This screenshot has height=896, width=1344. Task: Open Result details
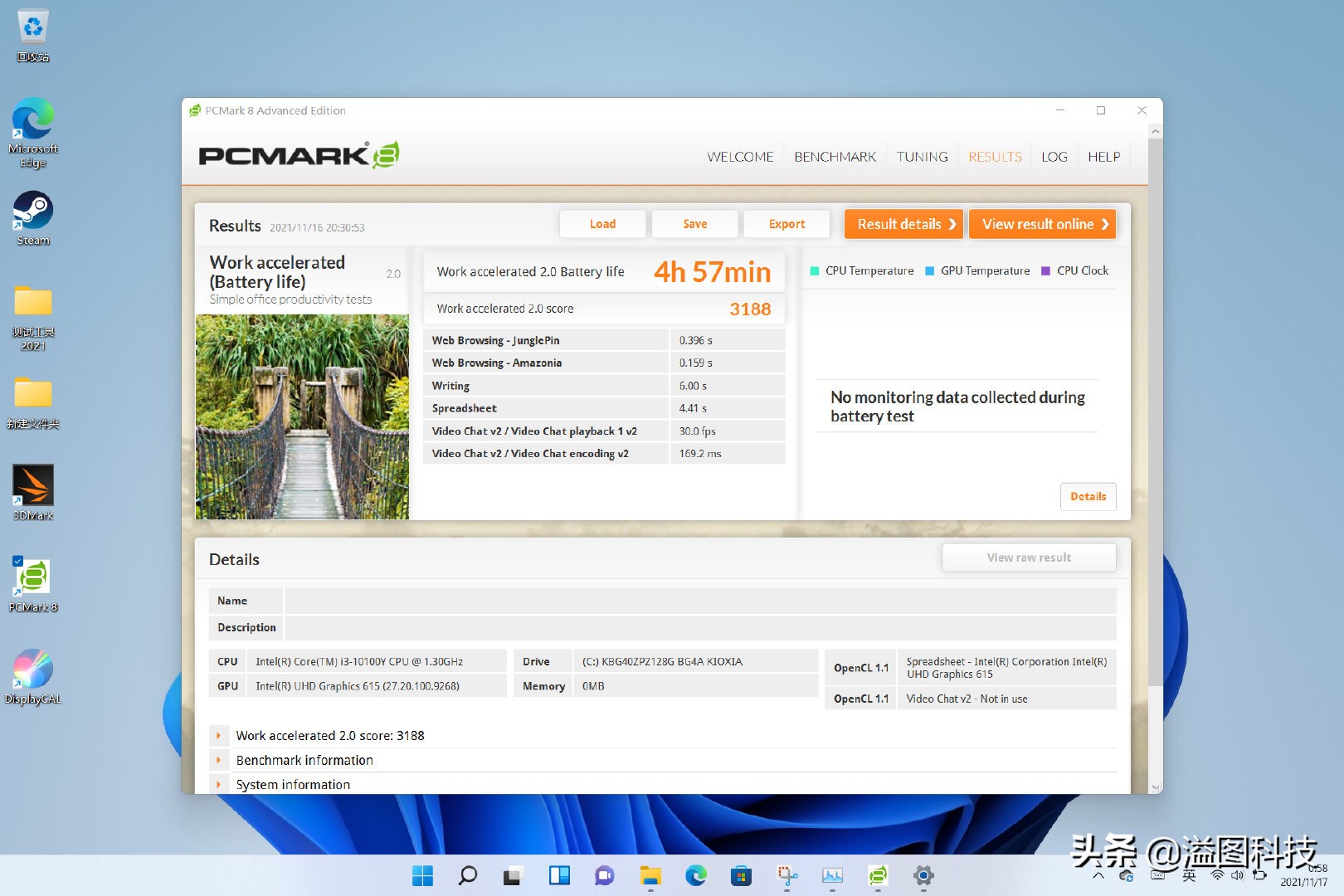(903, 224)
